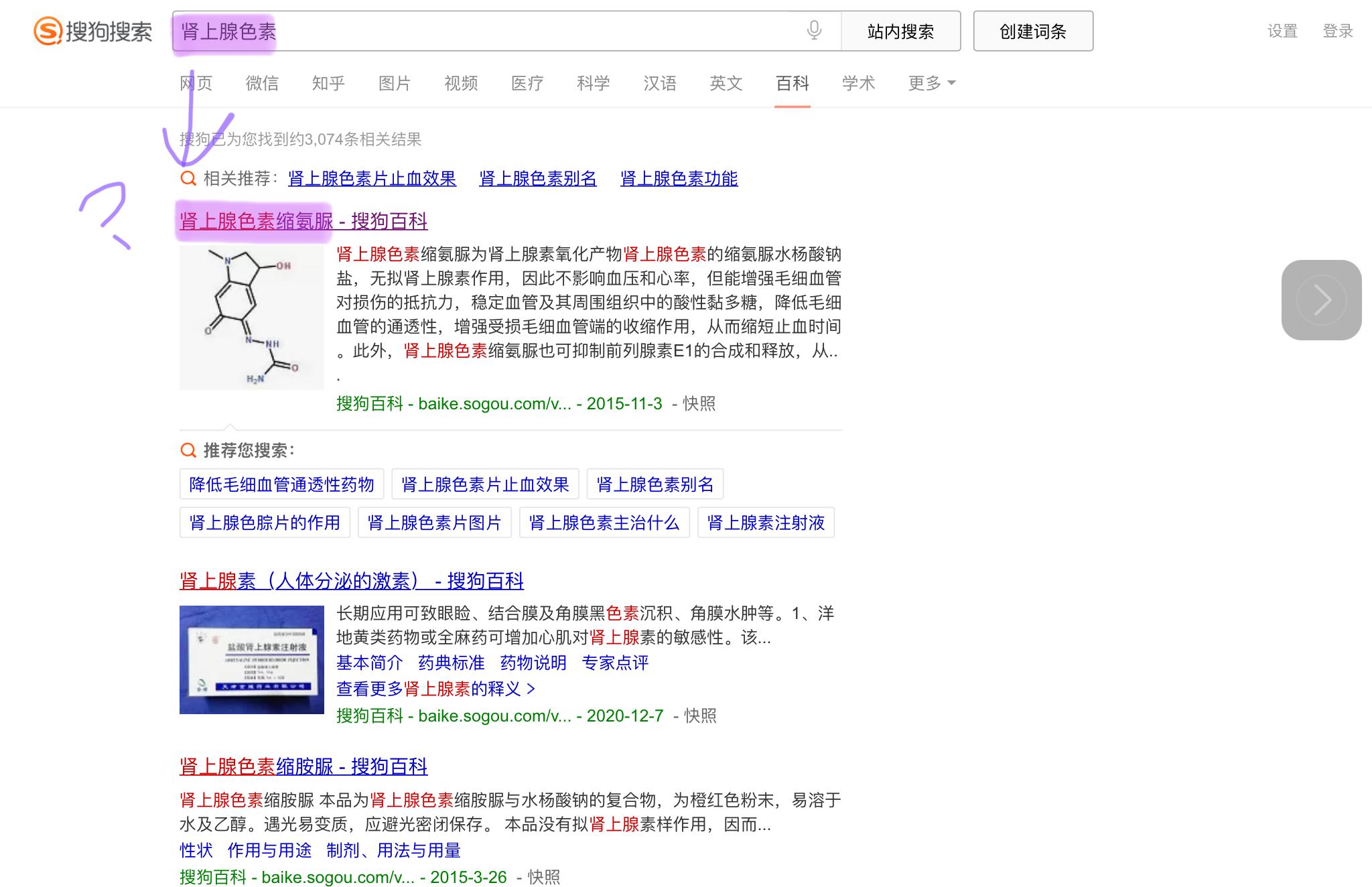Viewport: 1372px width, 887px height.
Task: Open the 专家点评 sublink
Action: click(615, 663)
